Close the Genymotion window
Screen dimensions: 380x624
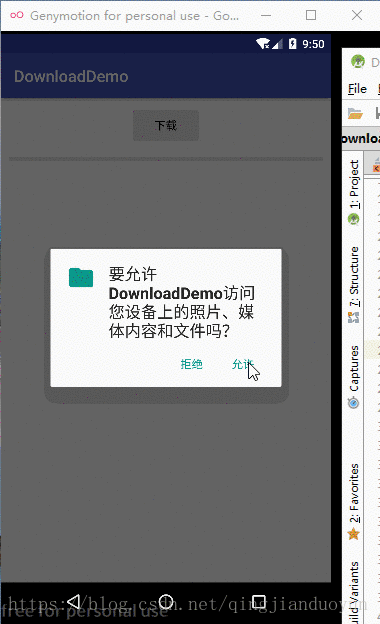coord(357,15)
